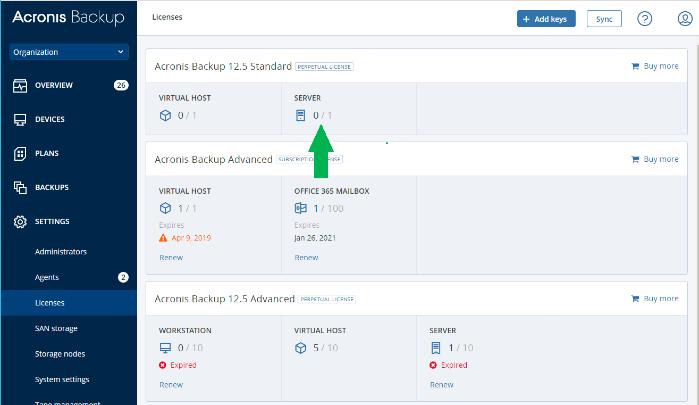Screen dimensions: 699x405
Task: Open SAN storage settings
Action: [x=56, y=328]
